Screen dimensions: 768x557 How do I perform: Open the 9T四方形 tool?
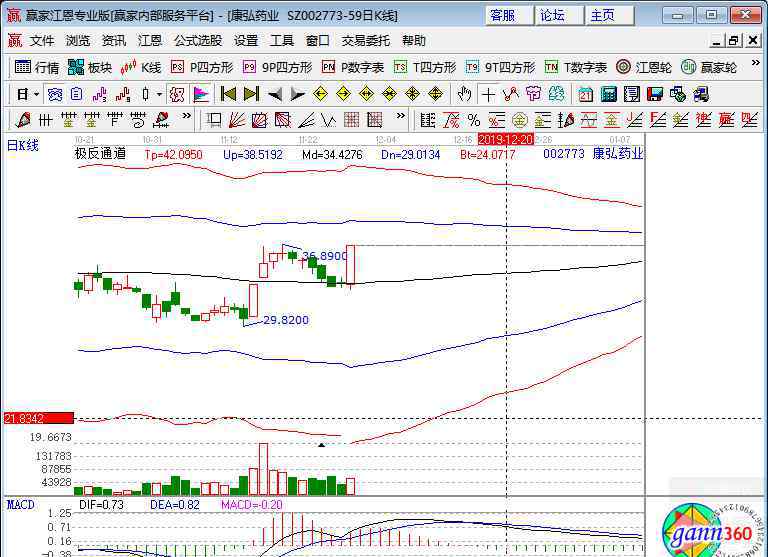point(500,67)
